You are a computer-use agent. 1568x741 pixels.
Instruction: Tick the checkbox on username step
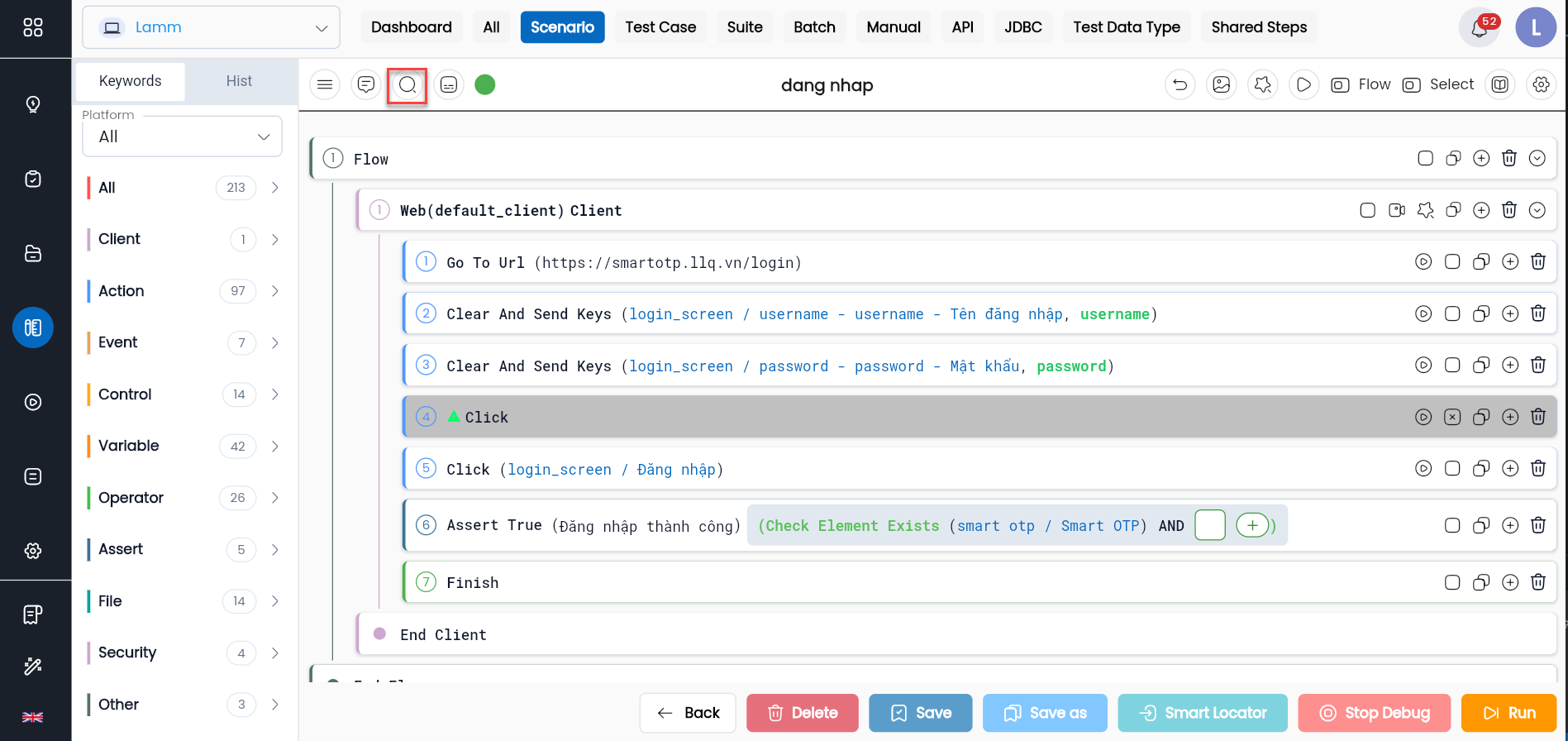(x=1452, y=313)
